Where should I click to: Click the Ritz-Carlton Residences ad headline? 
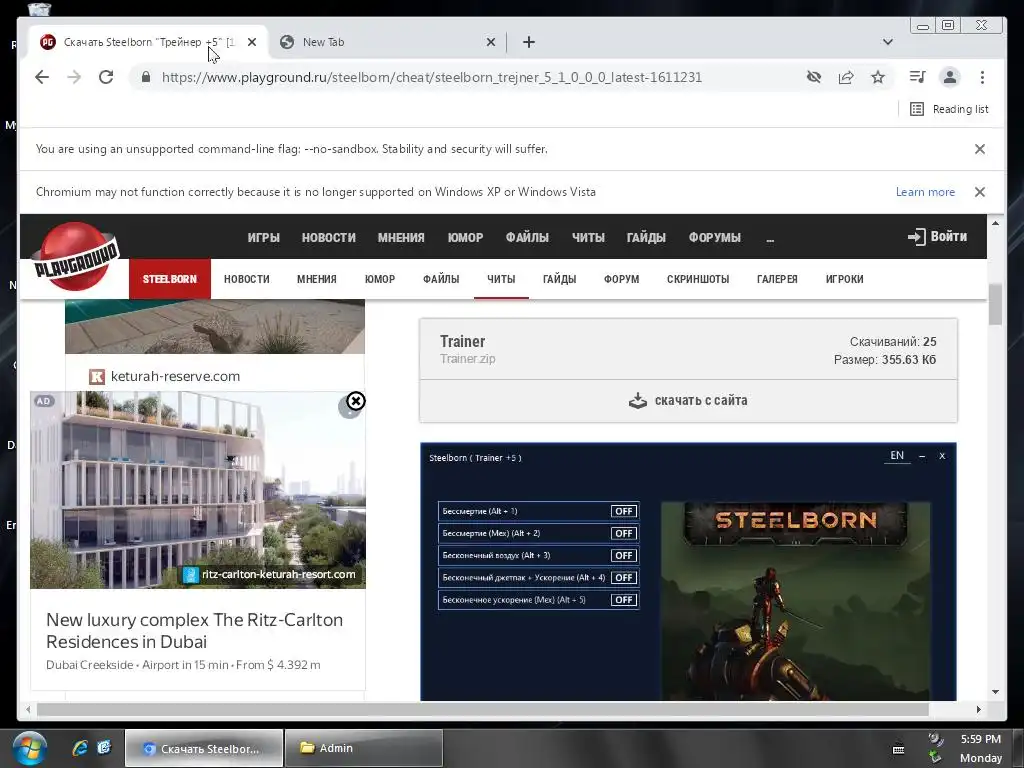pos(194,630)
